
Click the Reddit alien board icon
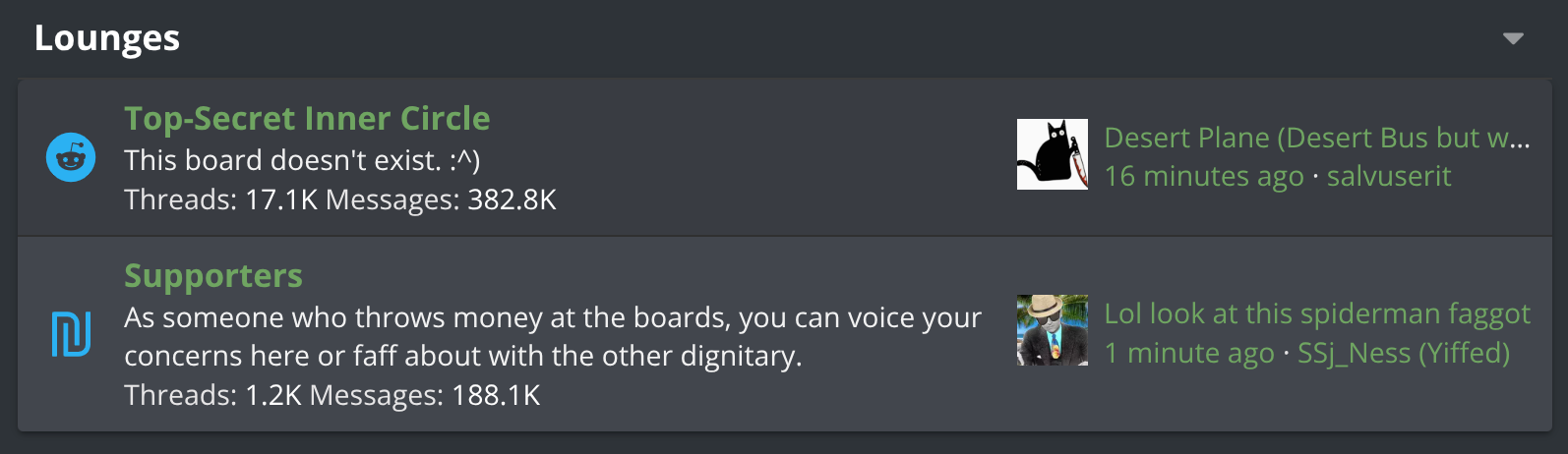71,157
